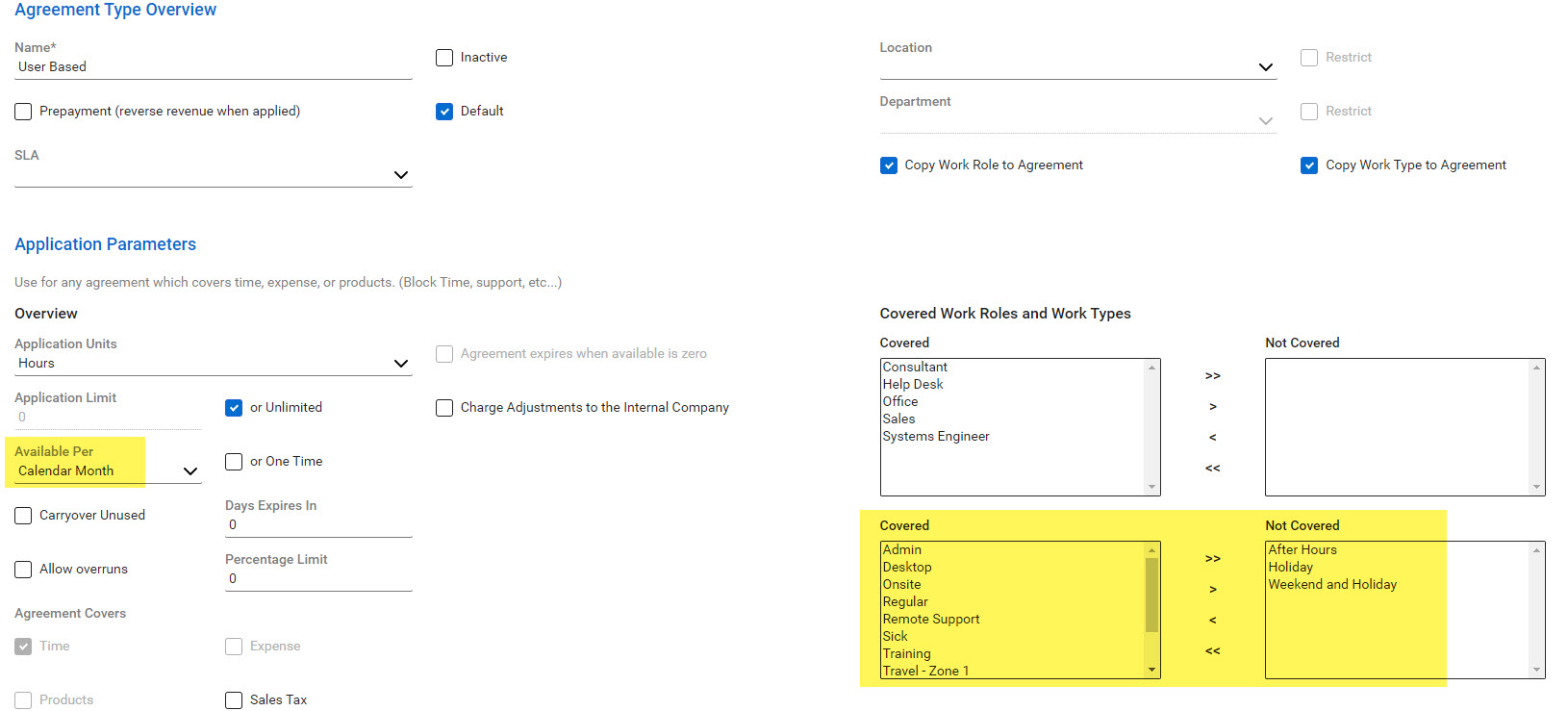Open the Location dropdown
Screen dimensions: 1568x711
click(1078, 67)
